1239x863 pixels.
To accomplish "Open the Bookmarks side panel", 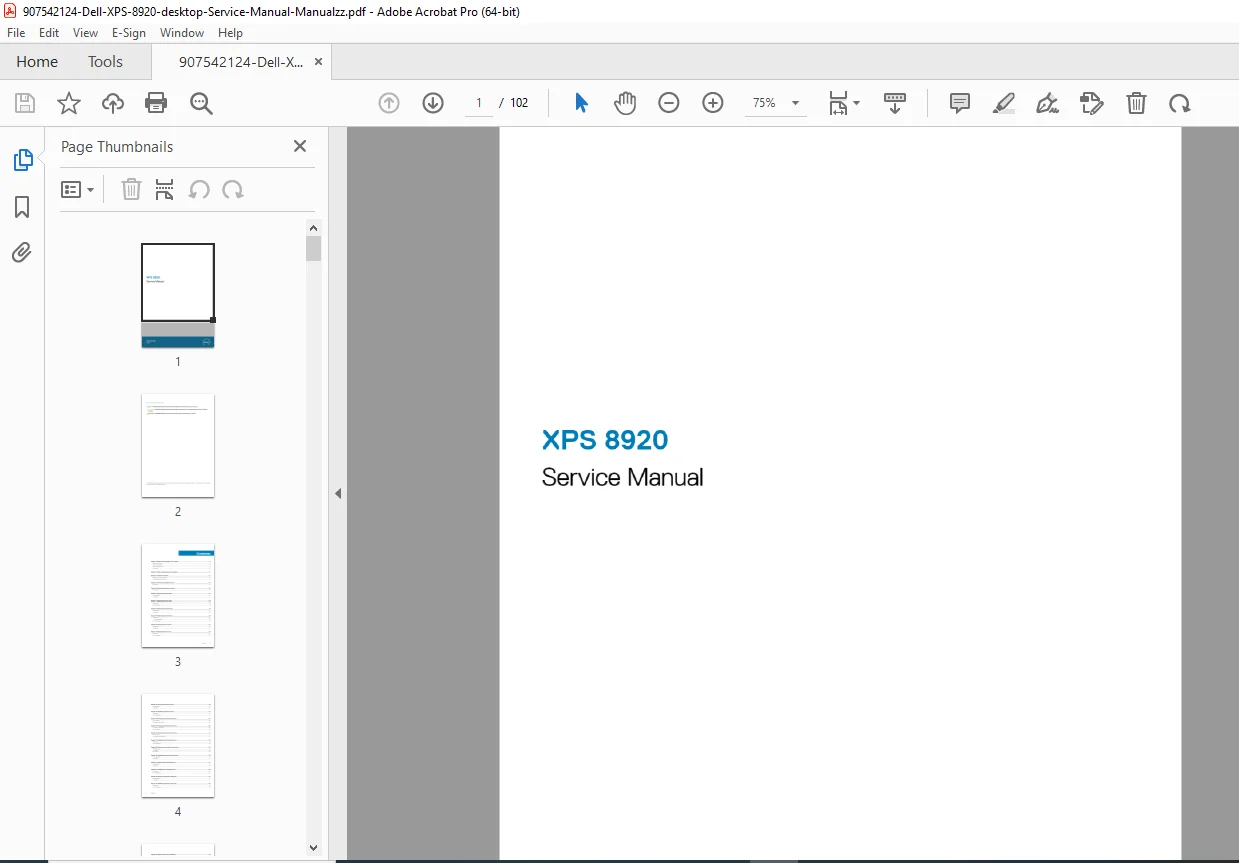I will click(22, 207).
